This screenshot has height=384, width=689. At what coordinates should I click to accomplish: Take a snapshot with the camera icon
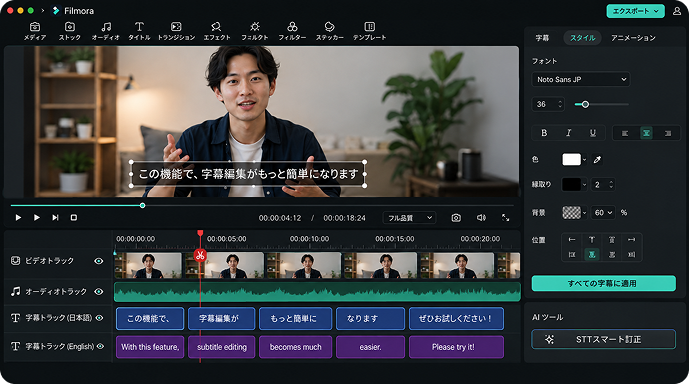456,218
